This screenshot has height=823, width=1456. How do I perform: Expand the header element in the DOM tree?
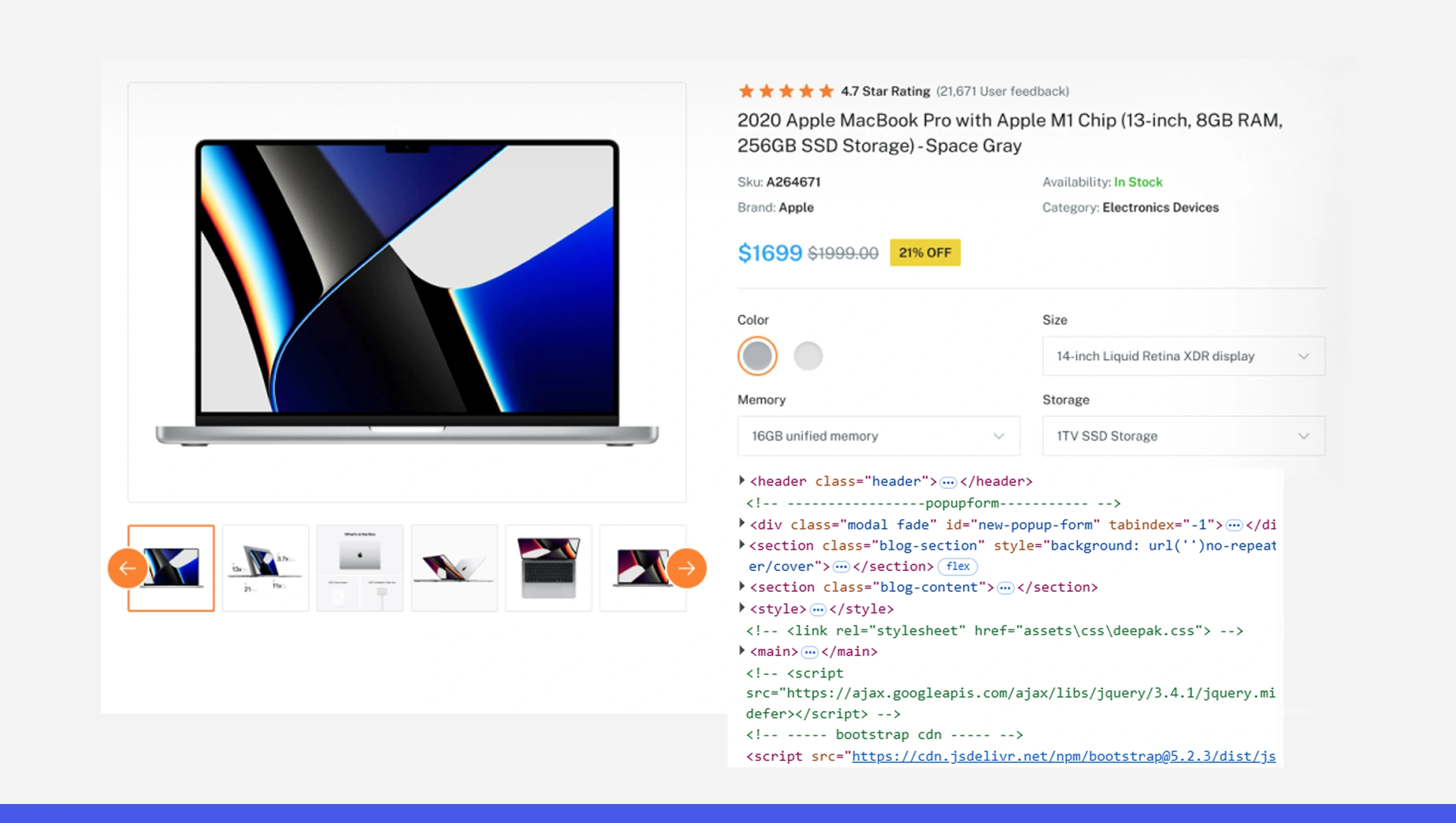(741, 481)
